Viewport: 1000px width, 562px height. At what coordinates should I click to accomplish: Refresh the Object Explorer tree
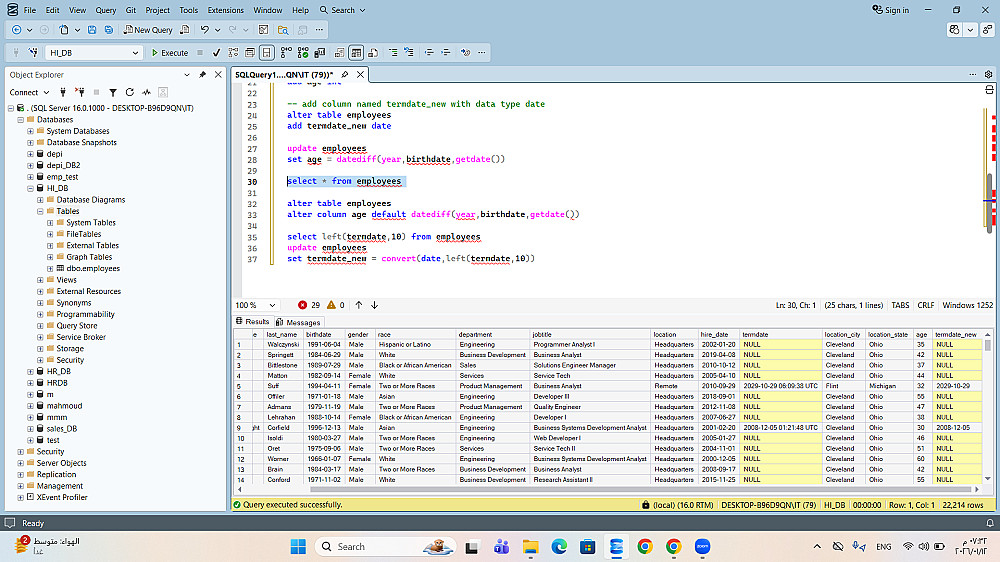click(130, 92)
